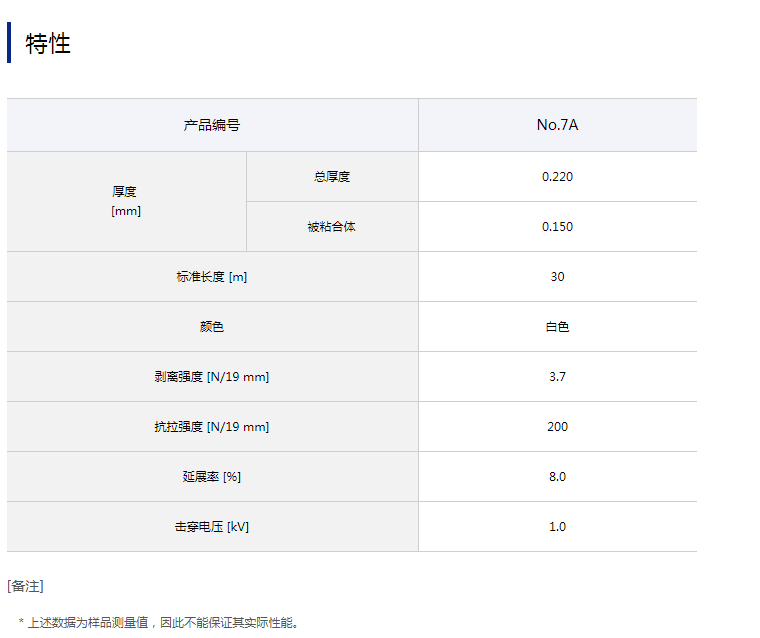Select the 0.220 total thickness value

(x=557, y=177)
